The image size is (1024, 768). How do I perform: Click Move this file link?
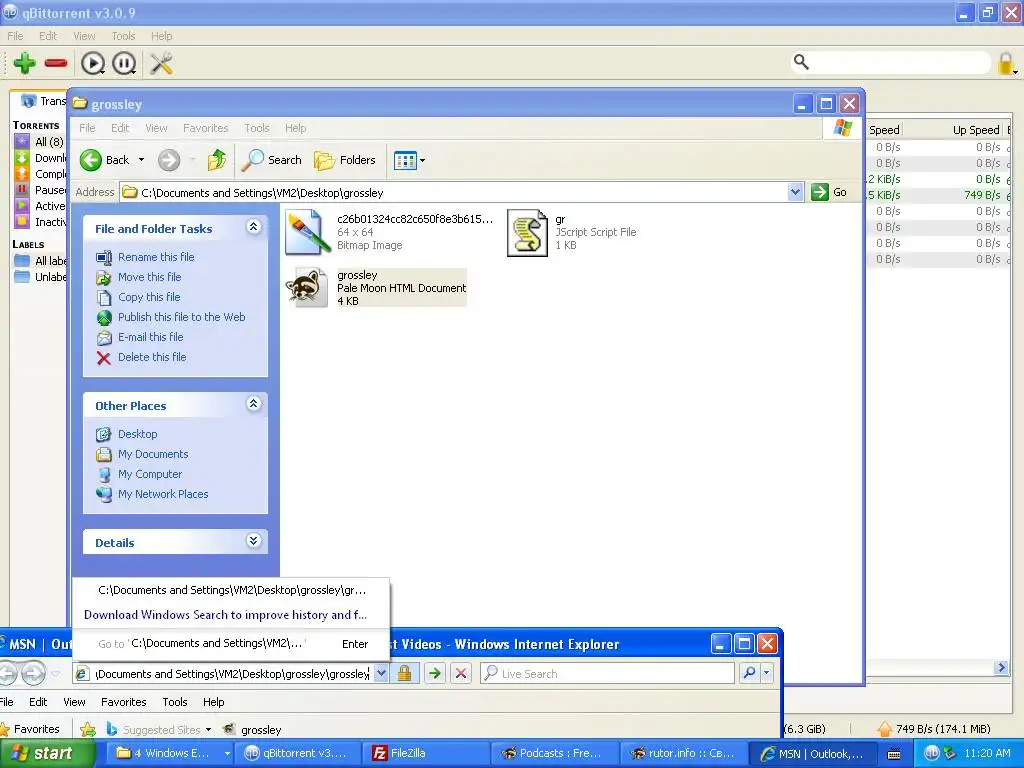pos(150,277)
